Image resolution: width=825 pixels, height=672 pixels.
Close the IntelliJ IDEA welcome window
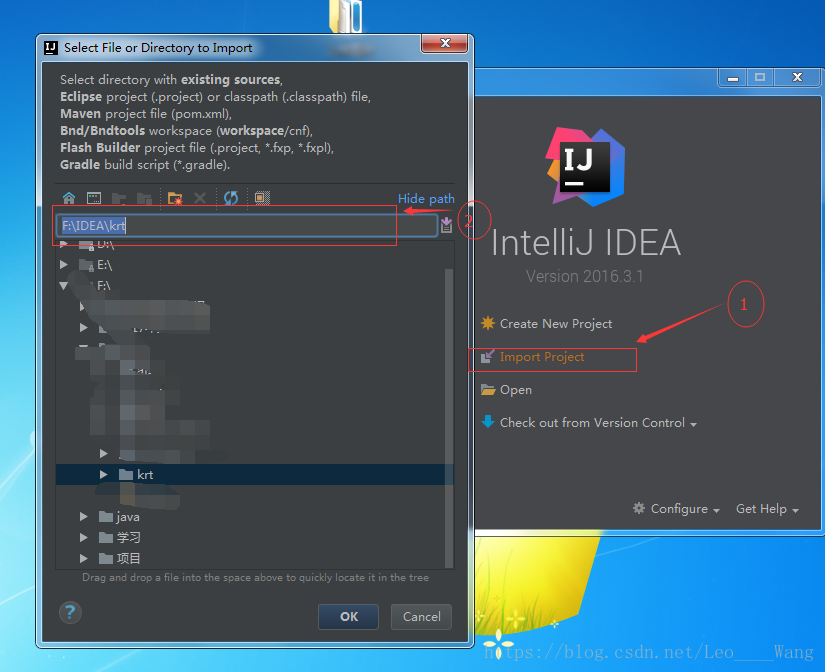click(x=797, y=78)
